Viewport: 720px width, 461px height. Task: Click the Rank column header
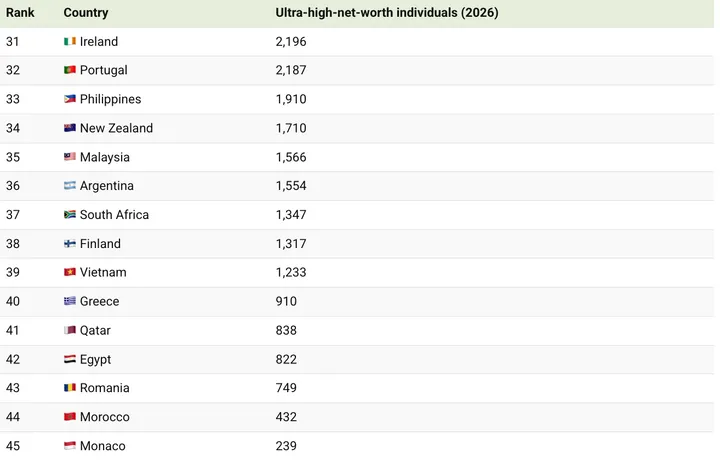coord(20,12)
